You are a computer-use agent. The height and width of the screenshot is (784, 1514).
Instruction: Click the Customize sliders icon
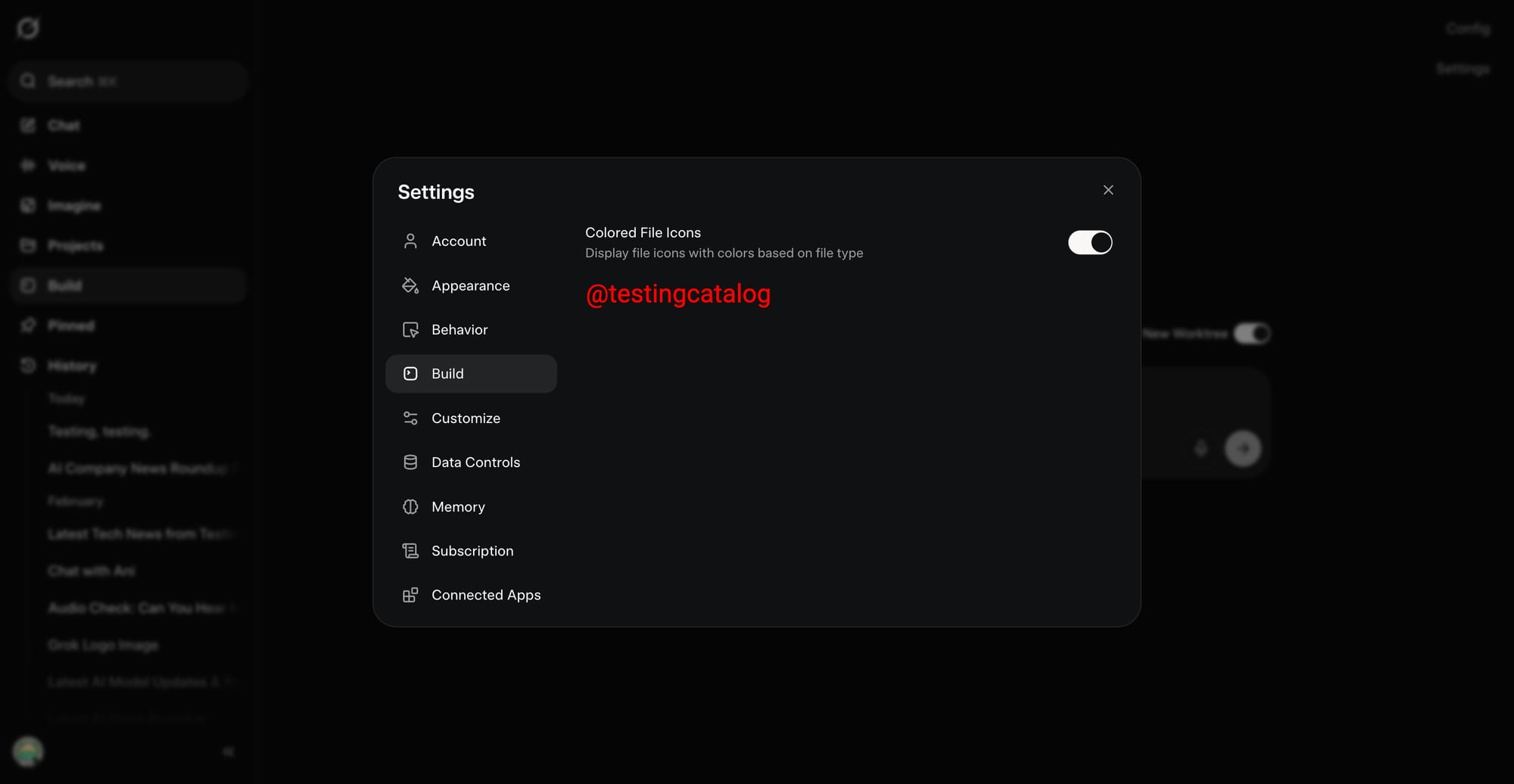click(410, 418)
